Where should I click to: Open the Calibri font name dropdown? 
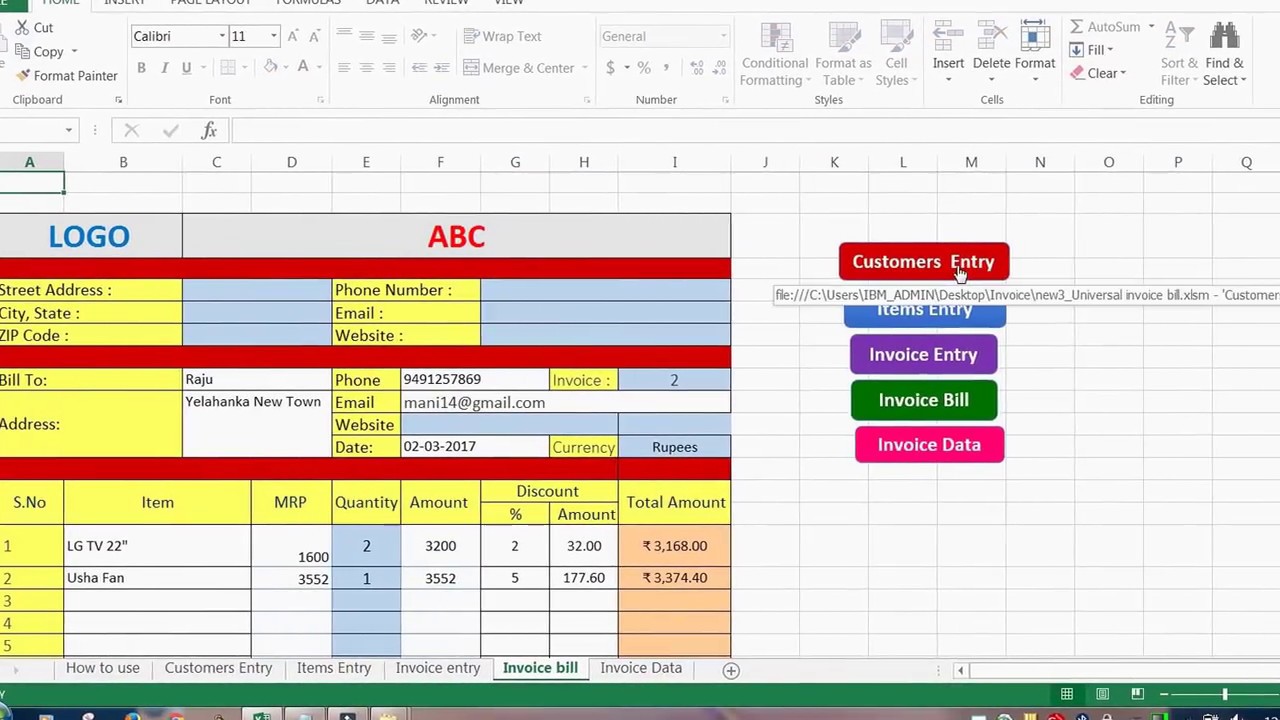[222, 36]
